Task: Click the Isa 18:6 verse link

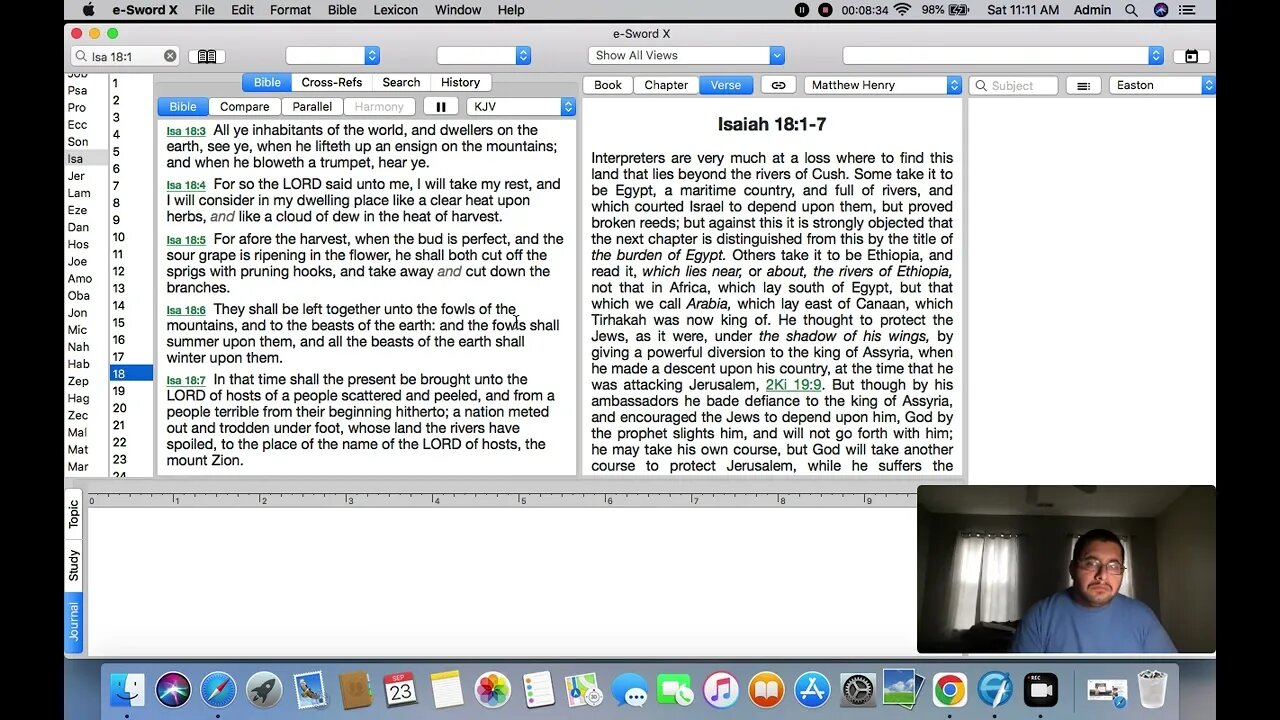Action: pos(186,310)
